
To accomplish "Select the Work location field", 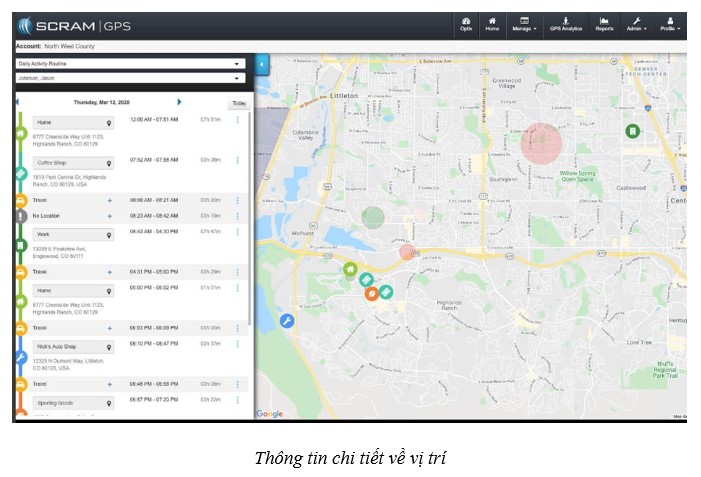I will pyautogui.click(x=73, y=235).
